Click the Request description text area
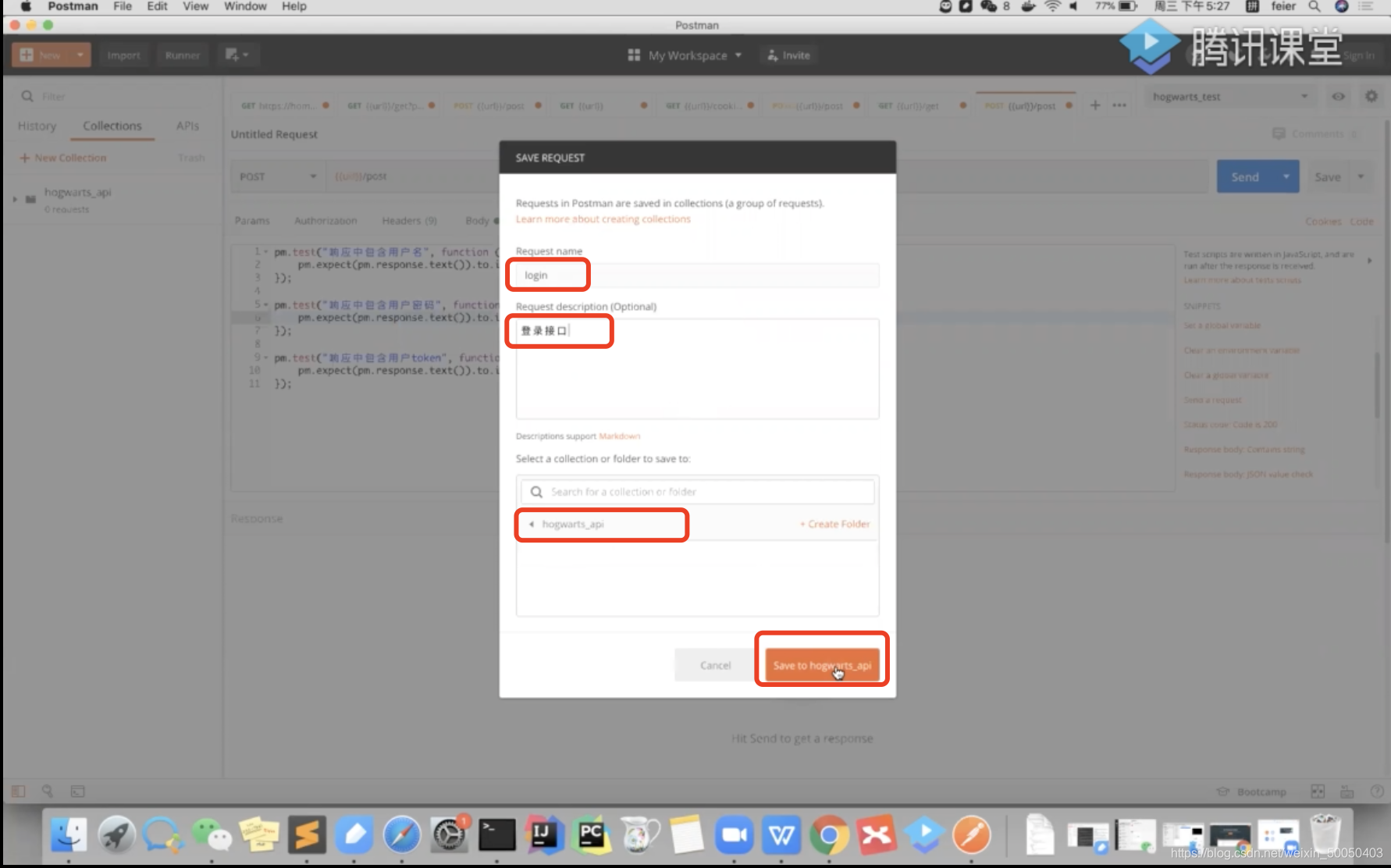The width and height of the screenshot is (1391, 868). tap(697, 368)
